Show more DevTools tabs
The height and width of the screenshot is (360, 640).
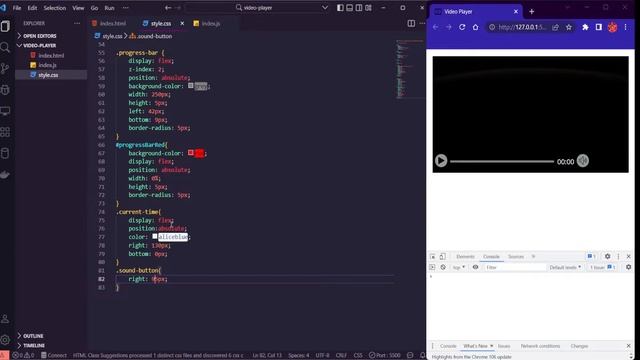533,256
